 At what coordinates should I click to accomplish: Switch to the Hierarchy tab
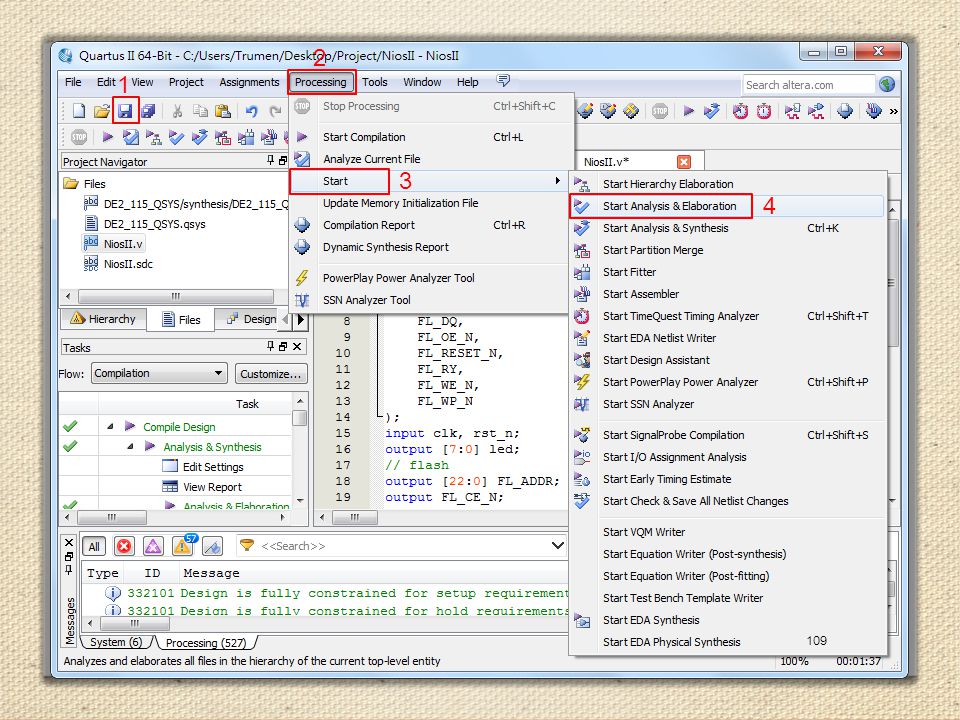(103, 319)
